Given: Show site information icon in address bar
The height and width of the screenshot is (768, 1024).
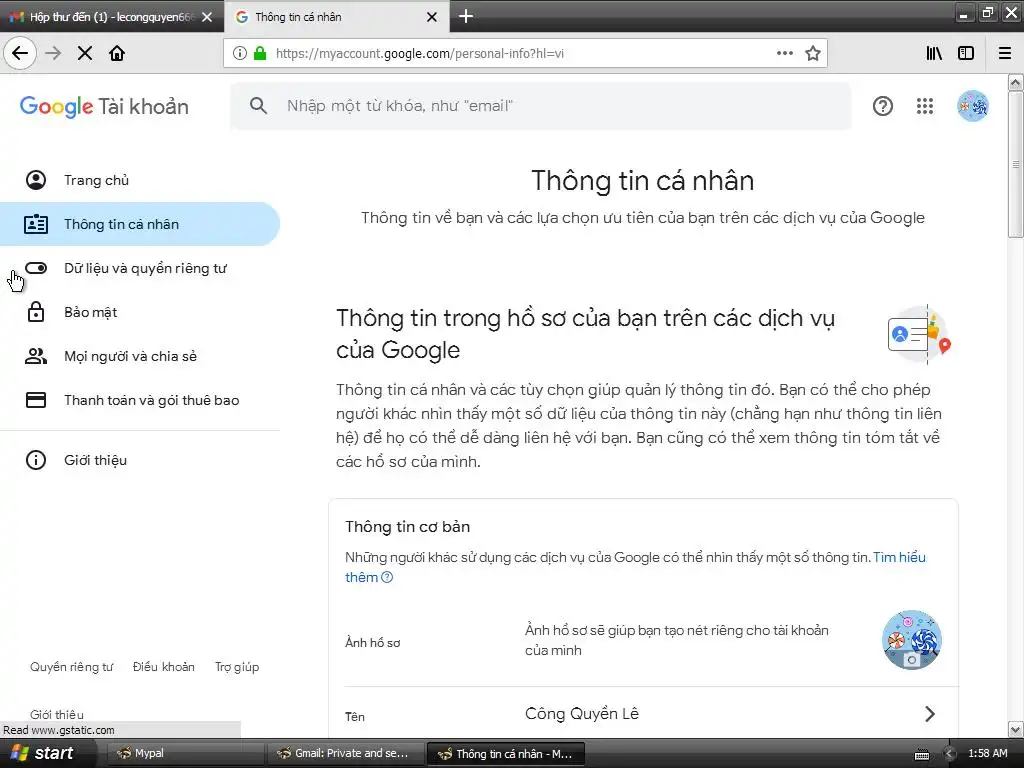Looking at the screenshot, I should pyautogui.click(x=240, y=53).
